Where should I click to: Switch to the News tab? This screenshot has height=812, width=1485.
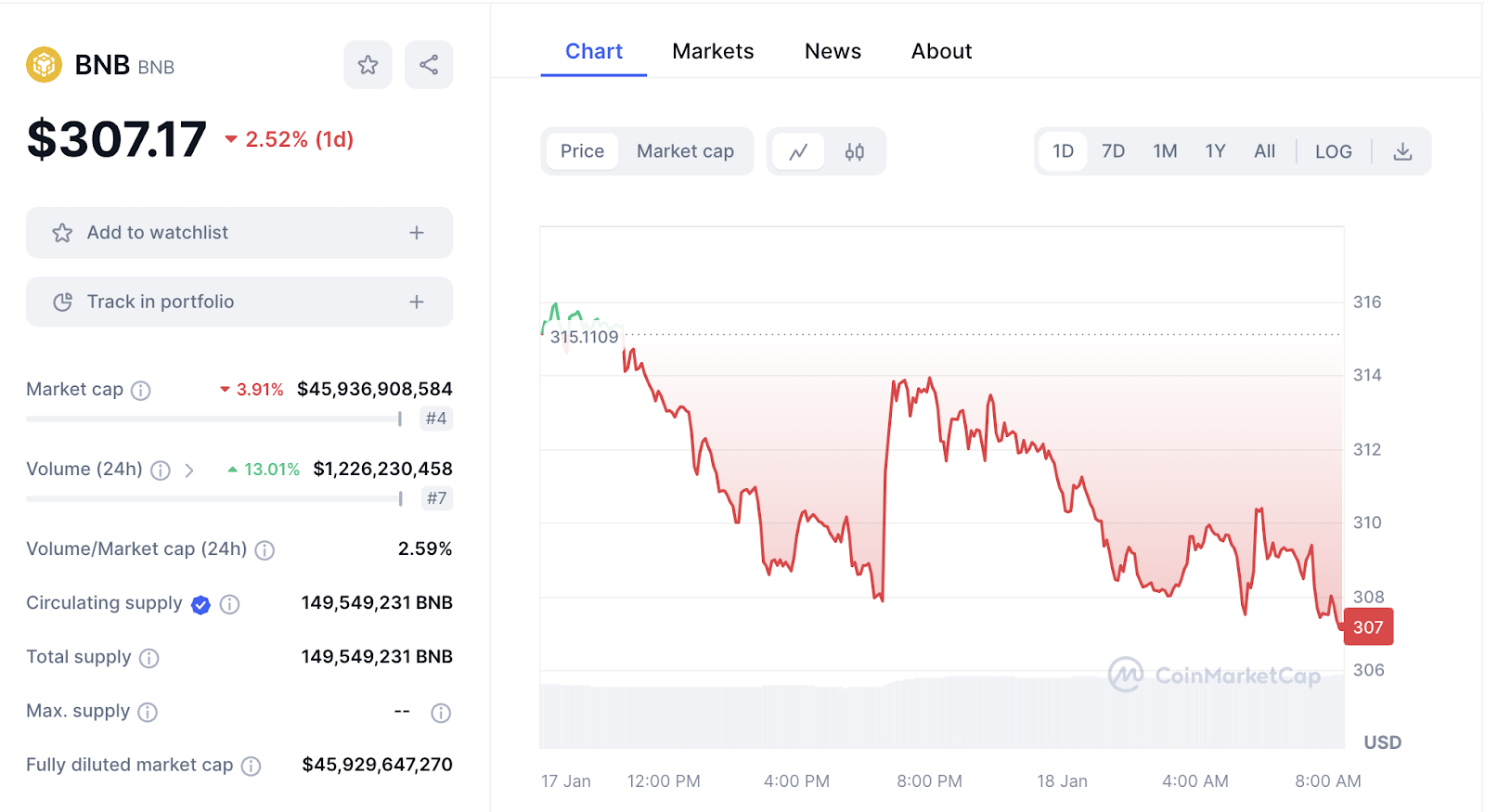833,51
